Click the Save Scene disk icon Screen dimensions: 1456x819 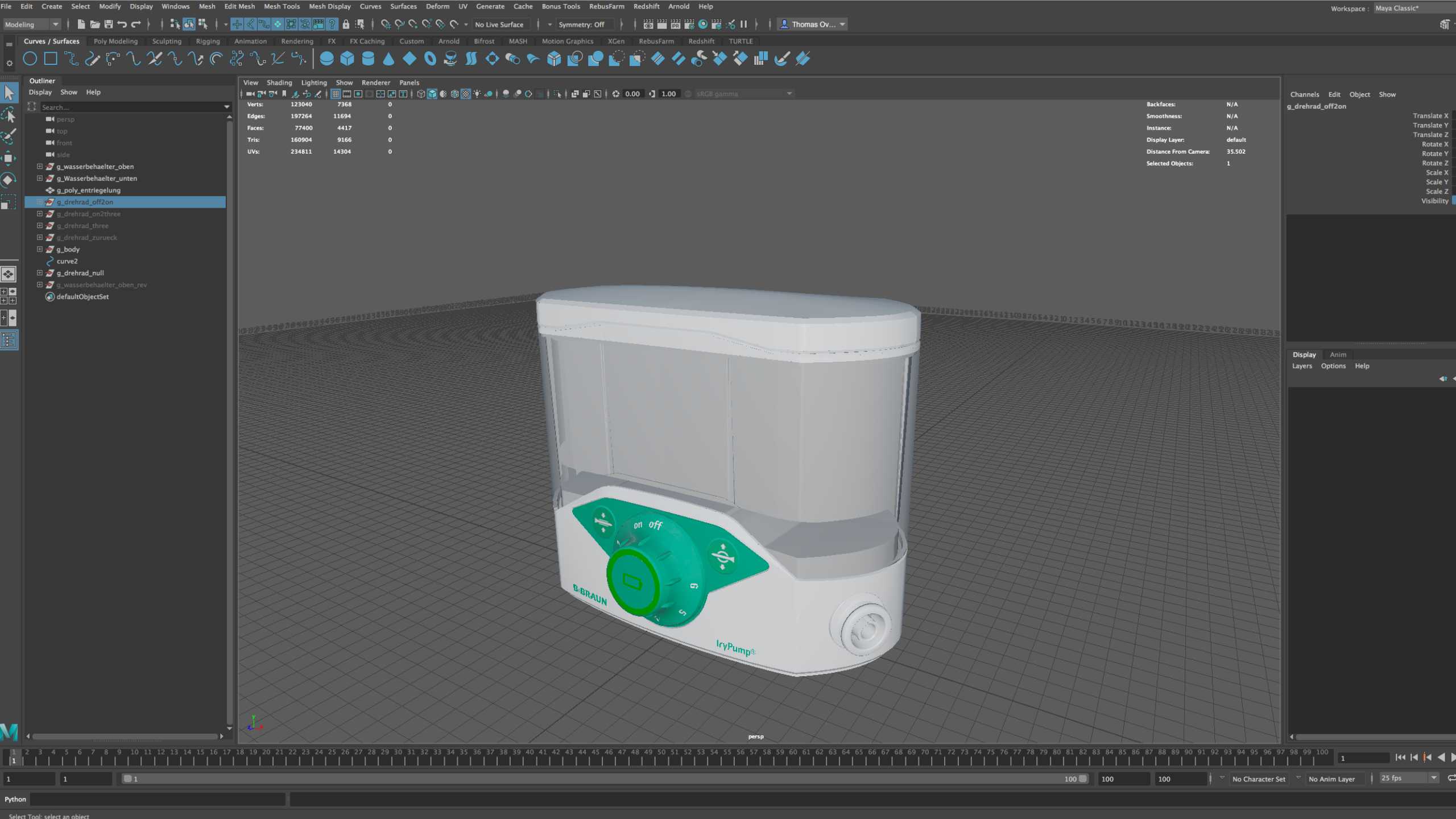click(x=109, y=24)
